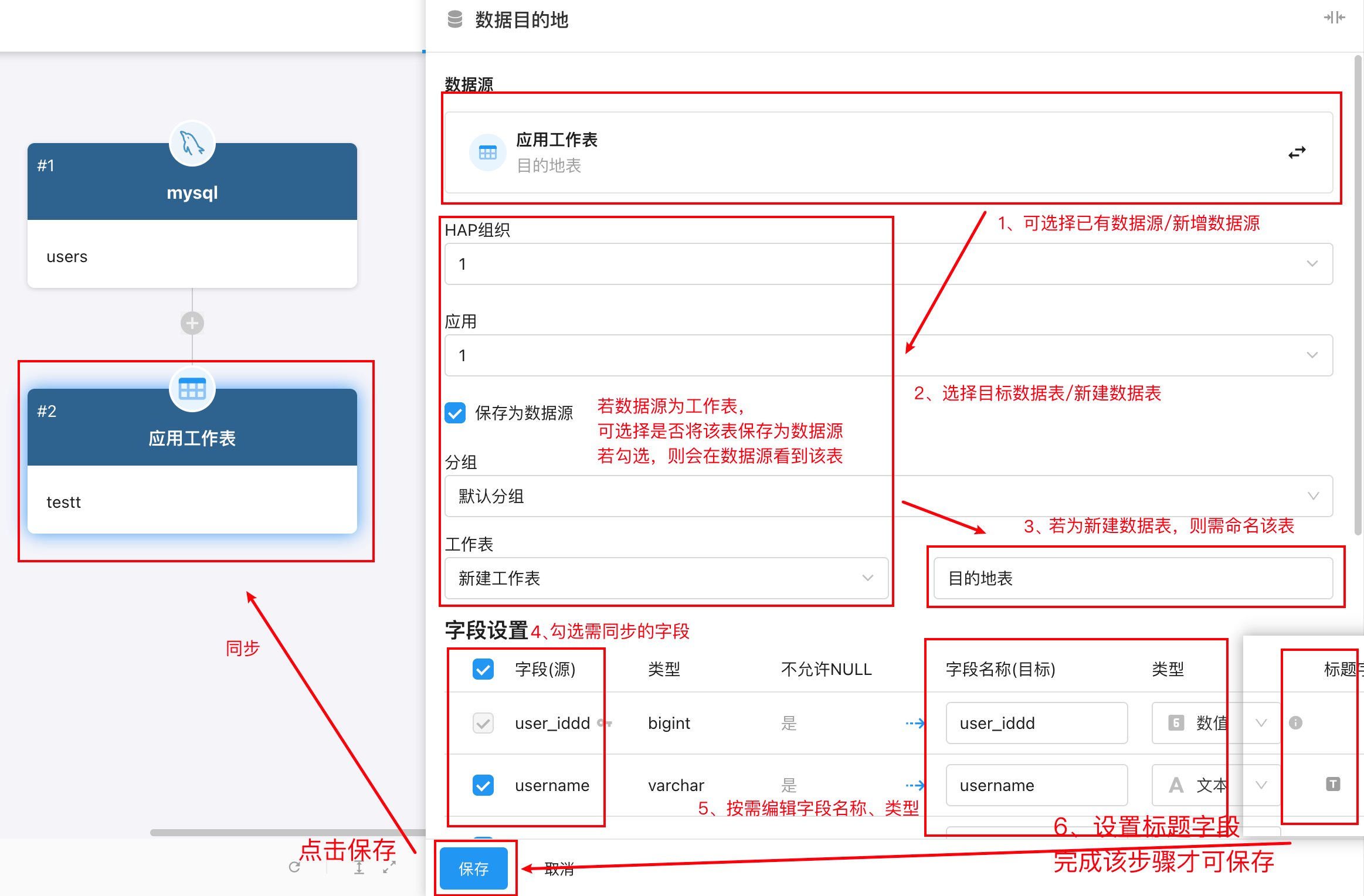Screen dimensions: 1364x896
Task: Click the refresh icon on the canvas toolbar
Action: tap(294, 867)
